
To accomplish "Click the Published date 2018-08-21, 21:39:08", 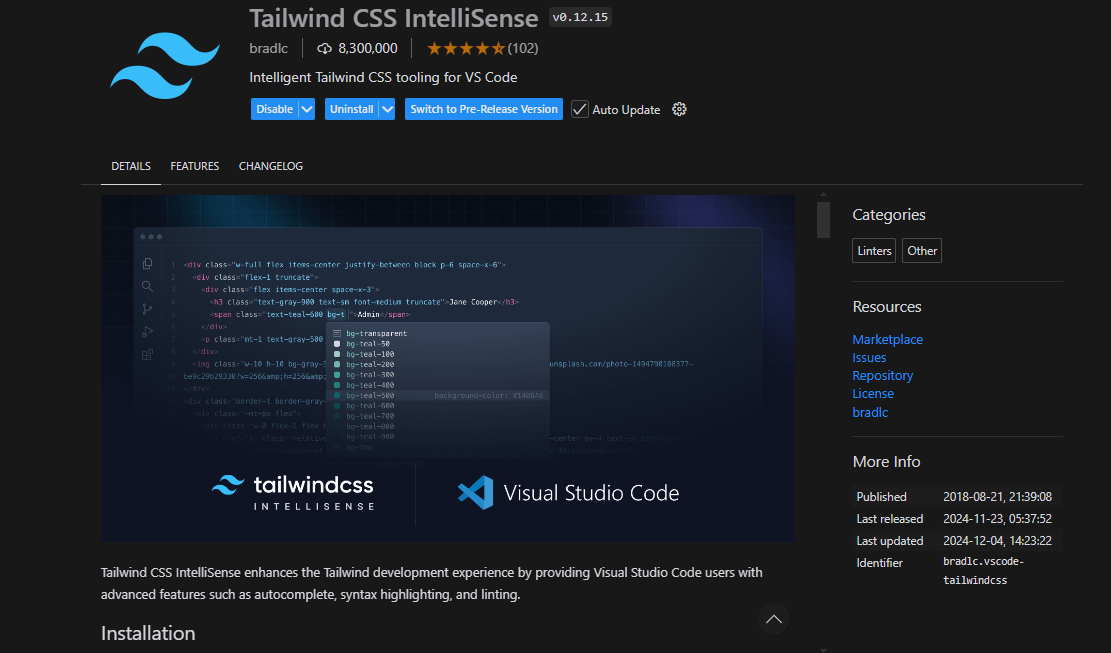I will pos(998,496).
